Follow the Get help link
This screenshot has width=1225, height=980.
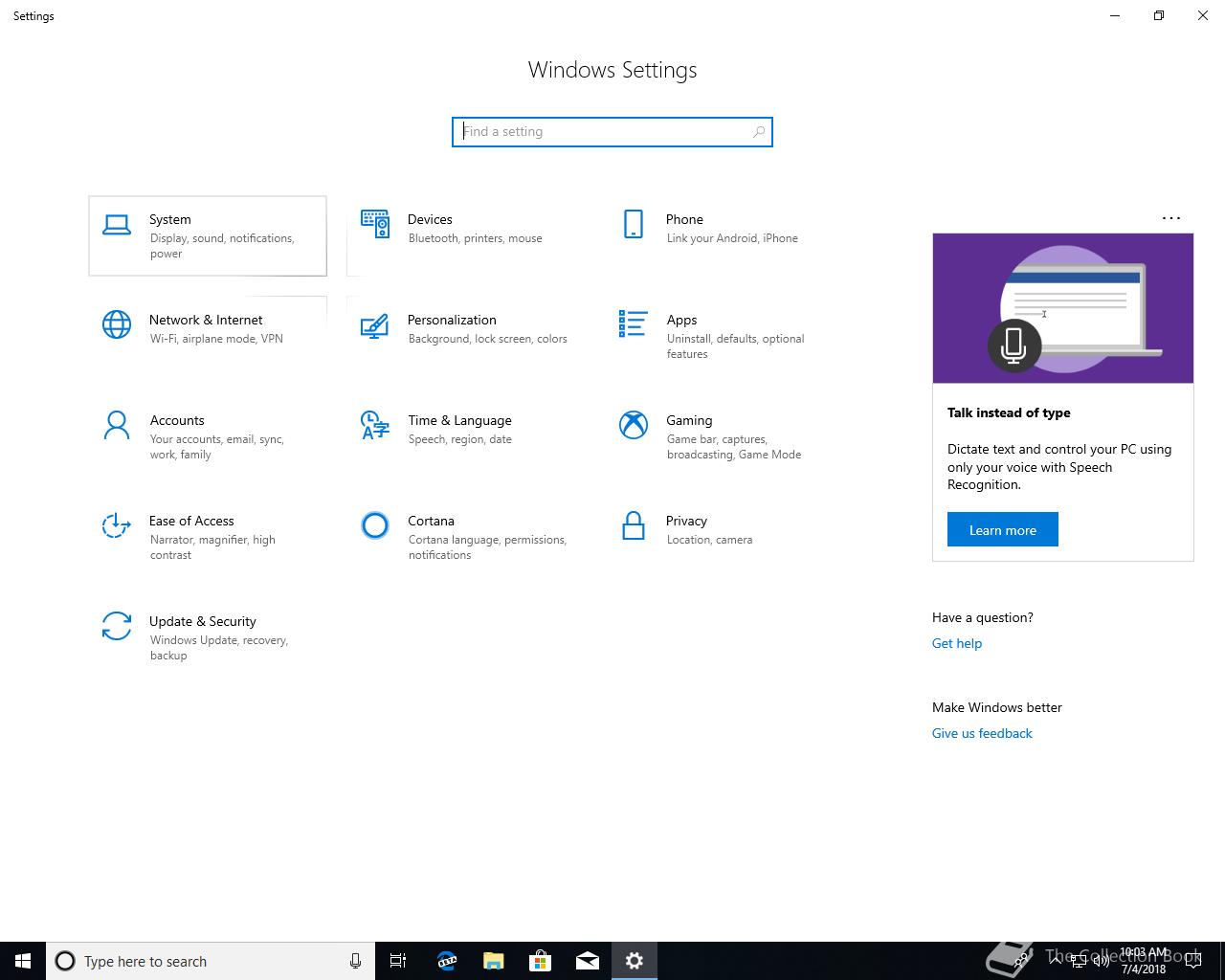click(956, 643)
